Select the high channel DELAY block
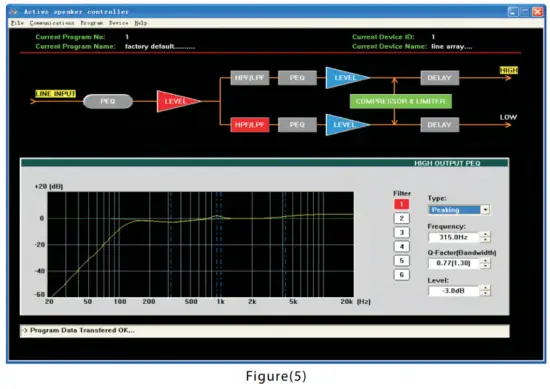 point(440,78)
